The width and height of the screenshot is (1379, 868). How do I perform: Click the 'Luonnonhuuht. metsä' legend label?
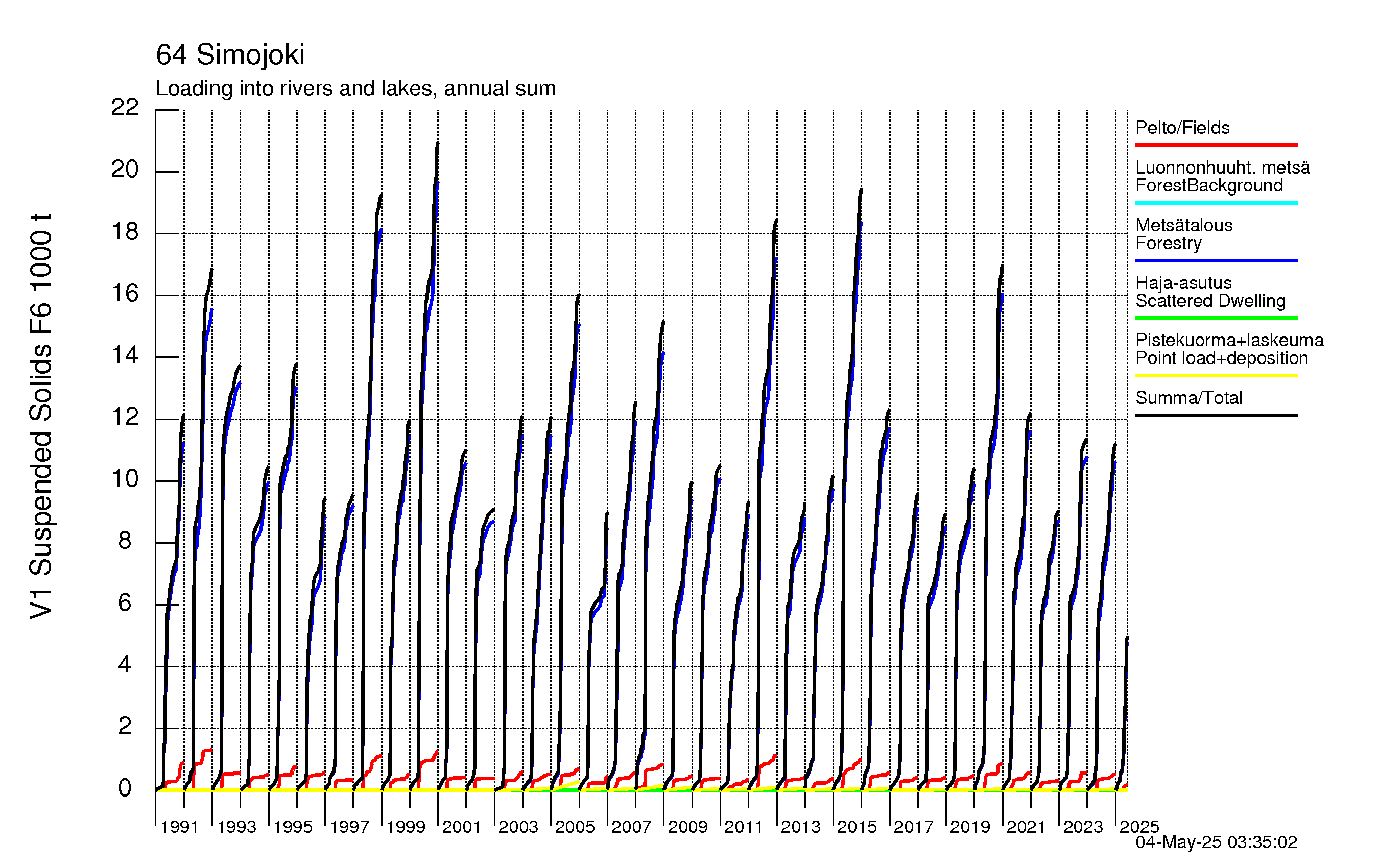click(1223, 167)
